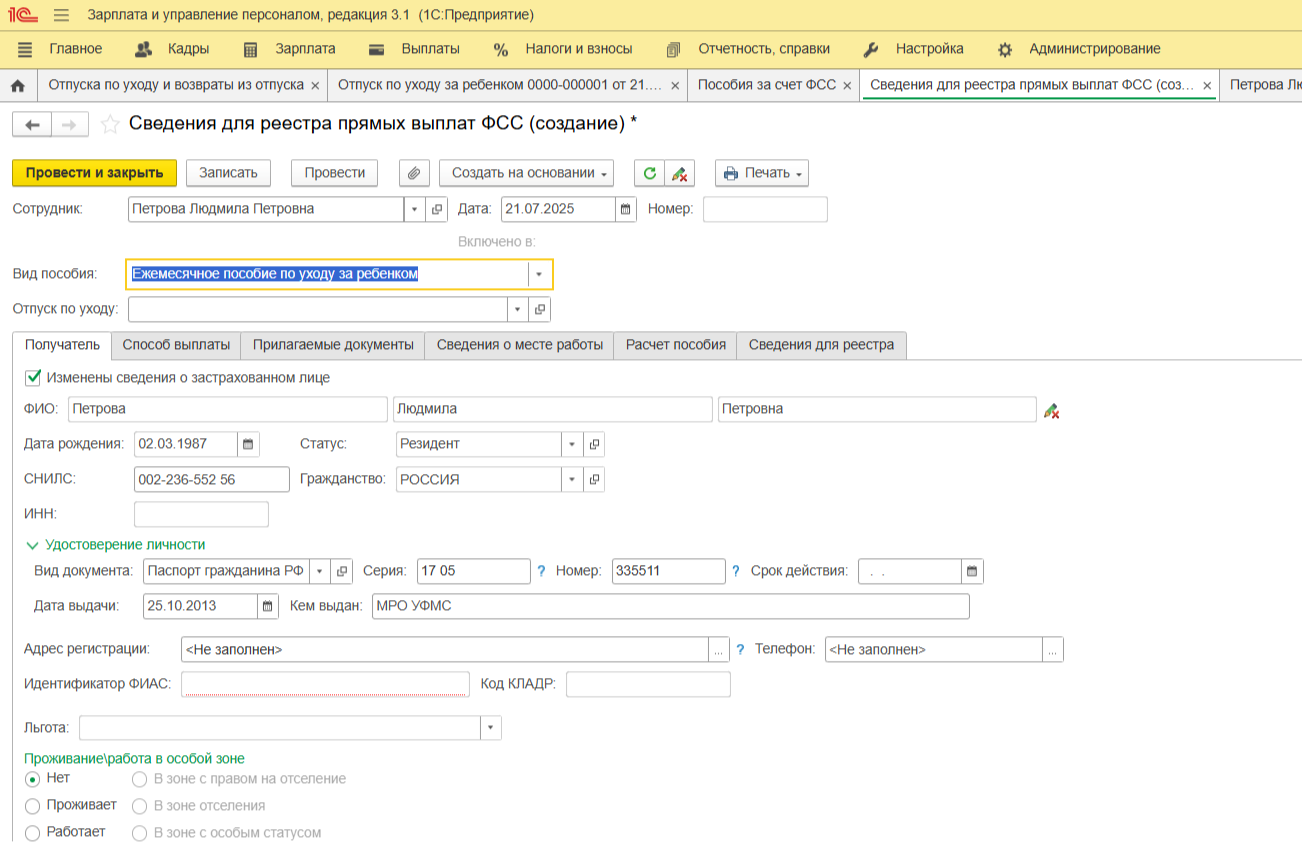Click ellipsis button of Адрес регистрации
Screen dimensions: 1302x849
point(719,650)
